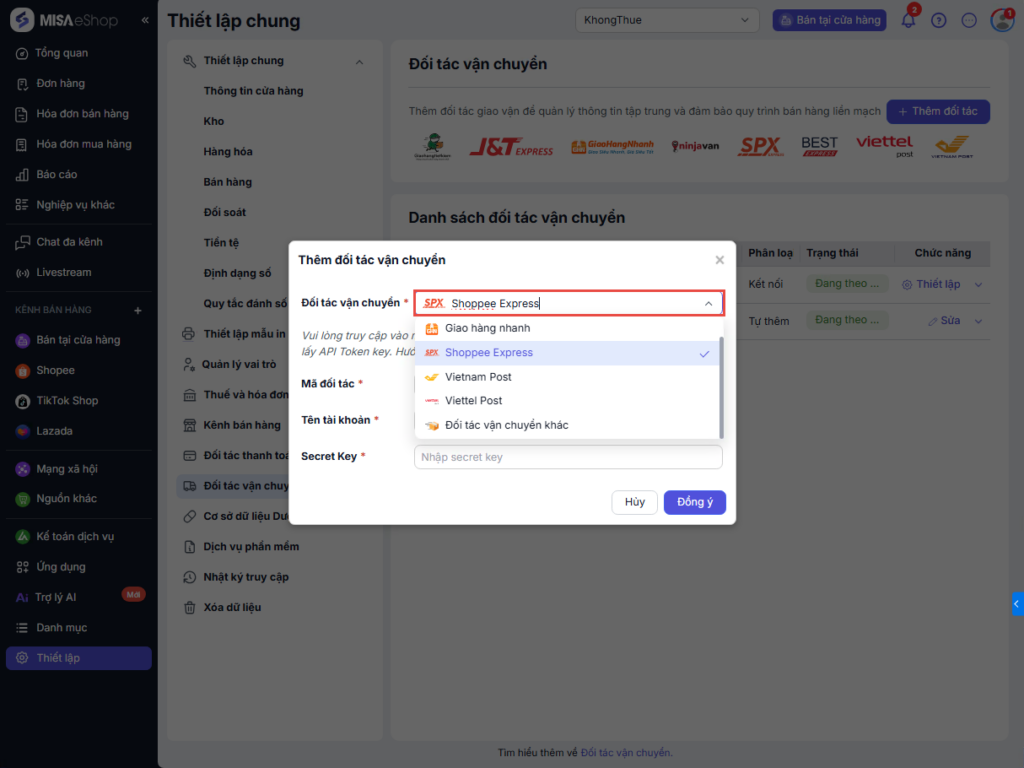The height and width of the screenshot is (768, 1024).
Task: Collapse the Đối tác vận chuyển combo box
Action: (x=709, y=304)
